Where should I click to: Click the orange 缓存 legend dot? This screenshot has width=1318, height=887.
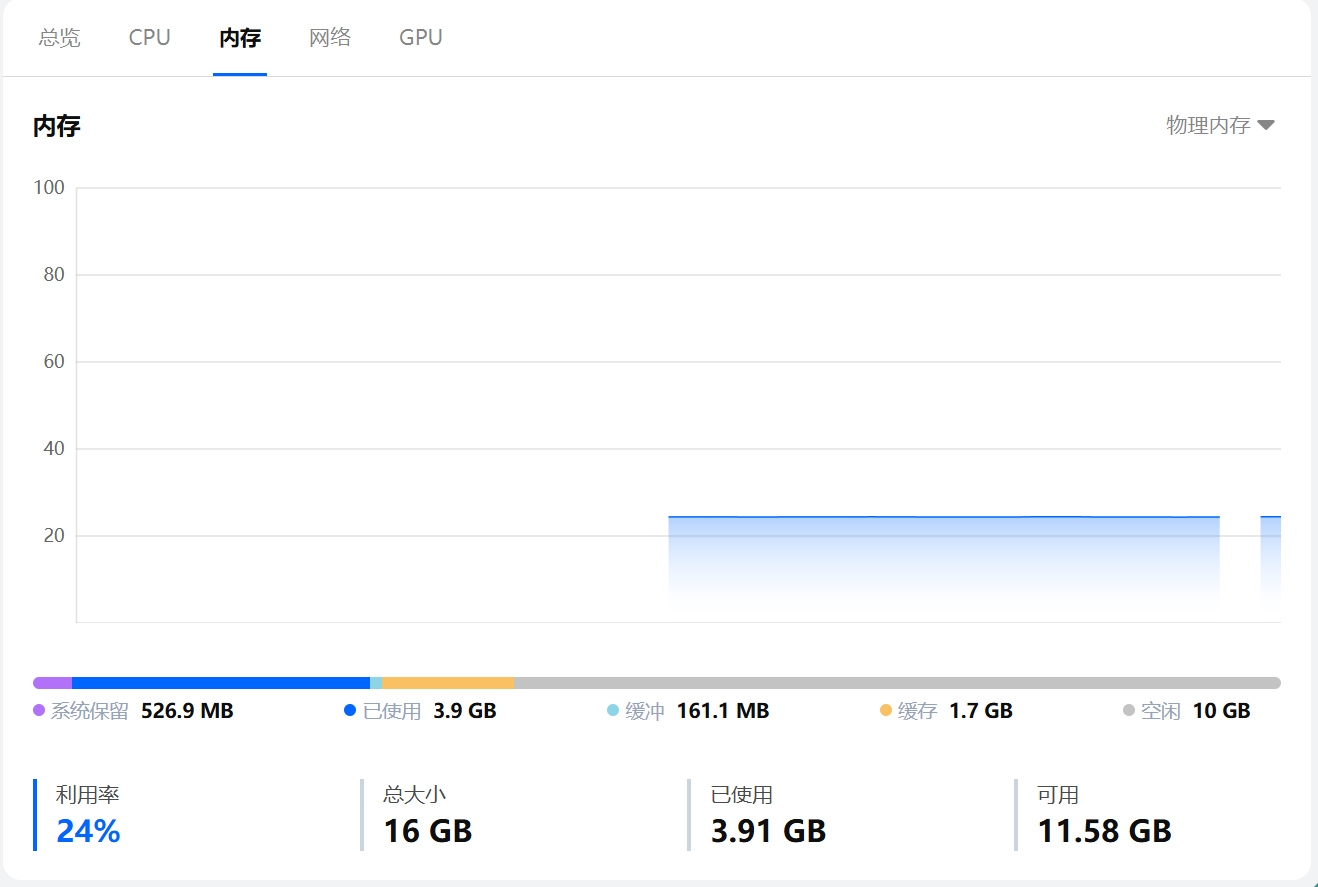(x=886, y=710)
